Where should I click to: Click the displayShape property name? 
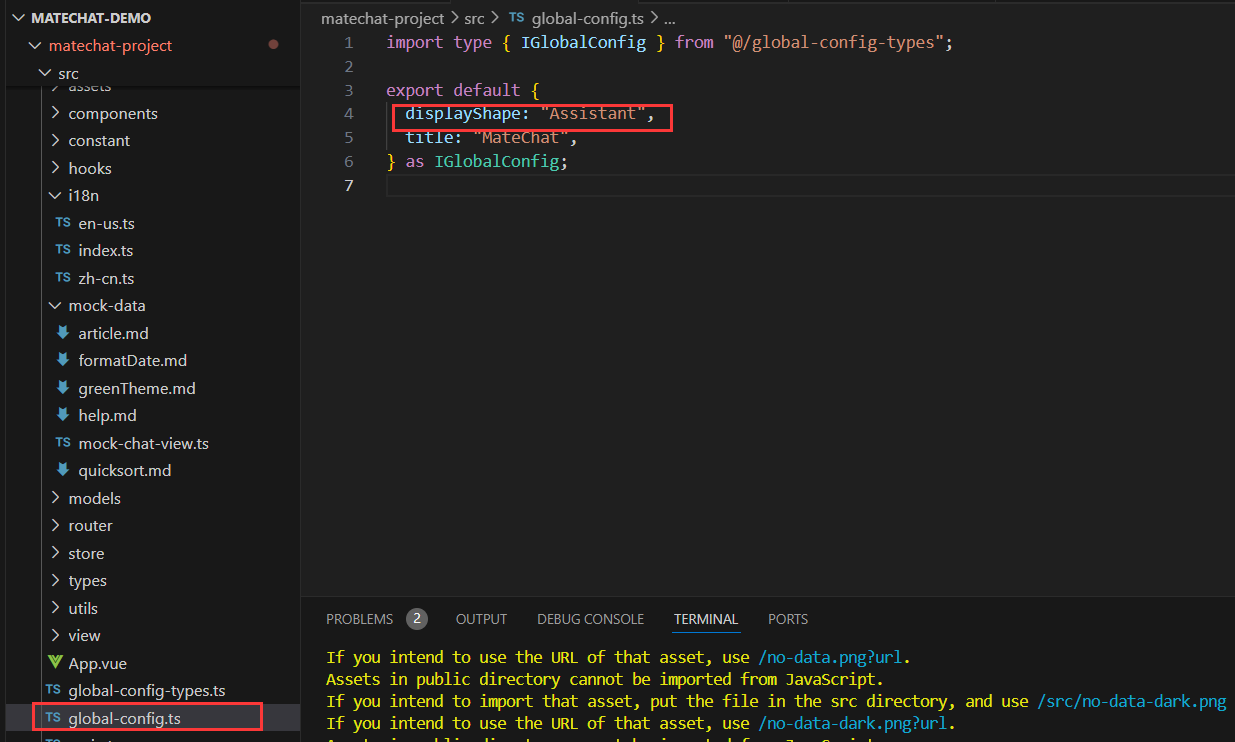click(463, 114)
